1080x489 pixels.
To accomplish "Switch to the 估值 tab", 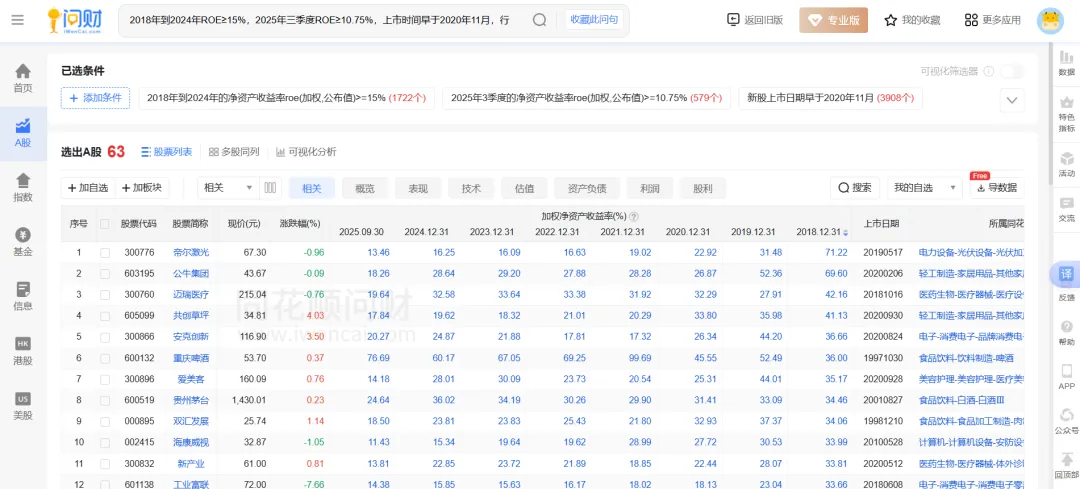I will click(525, 188).
